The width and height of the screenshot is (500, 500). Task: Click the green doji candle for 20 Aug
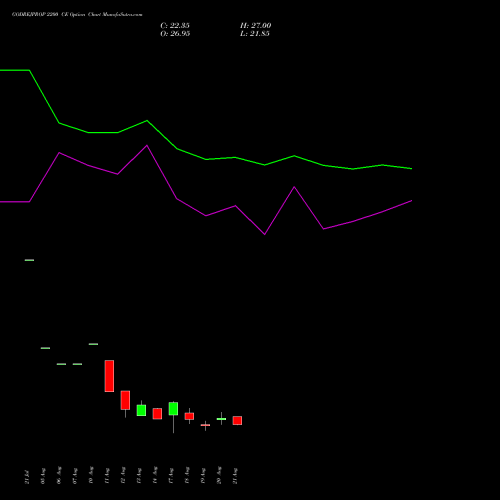tap(221, 419)
